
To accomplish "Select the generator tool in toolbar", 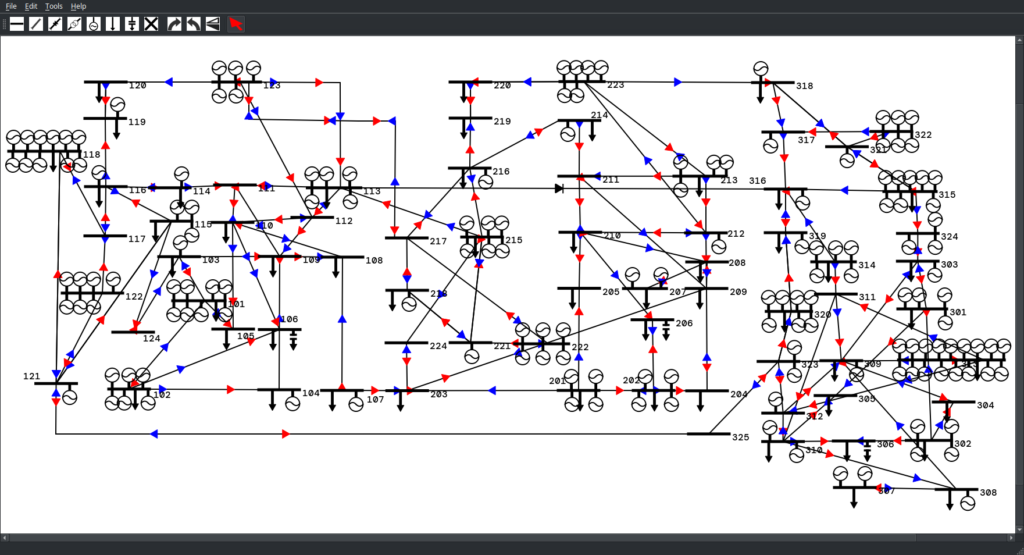I will [x=93, y=24].
